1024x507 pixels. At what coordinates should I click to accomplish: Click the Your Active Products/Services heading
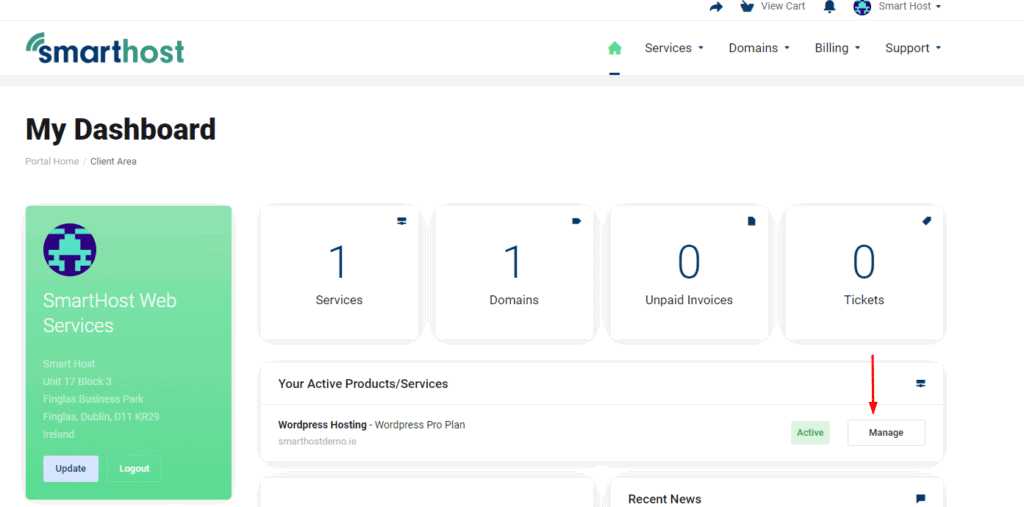(x=363, y=384)
